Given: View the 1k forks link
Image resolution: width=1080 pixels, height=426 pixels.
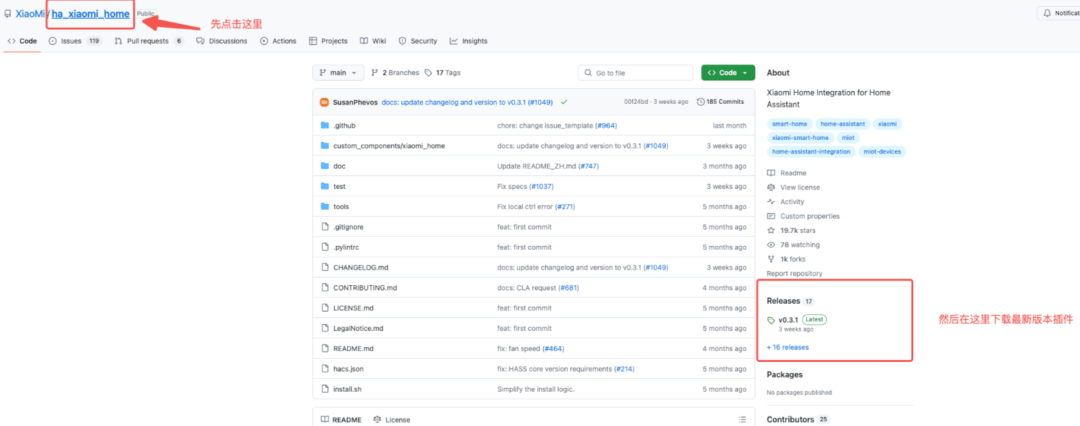Looking at the screenshot, I should (x=786, y=259).
